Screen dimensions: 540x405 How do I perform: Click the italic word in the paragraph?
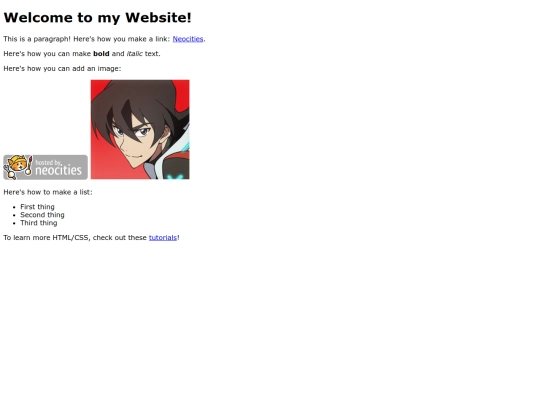click(134, 54)
